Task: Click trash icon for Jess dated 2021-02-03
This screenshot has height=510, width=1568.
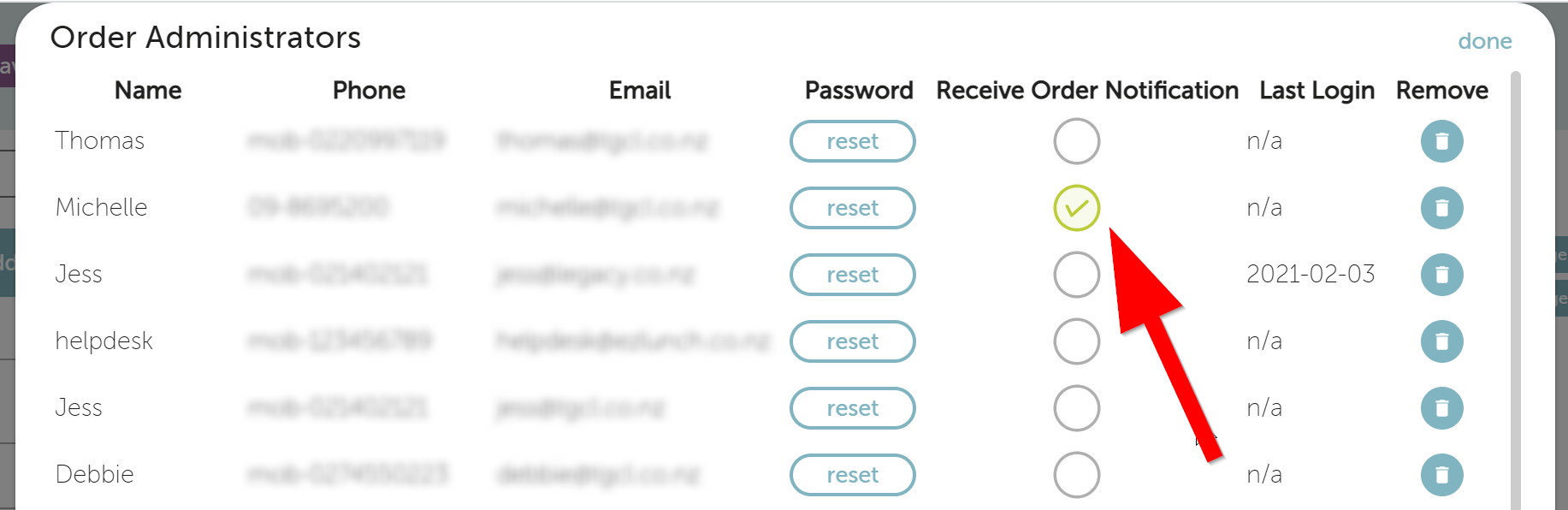Action: click(1441, 275)
